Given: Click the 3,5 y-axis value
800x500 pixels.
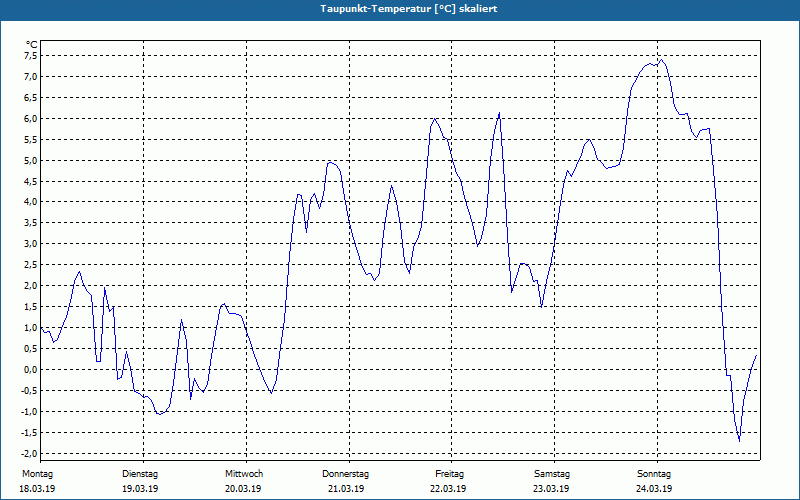Looking at the screenshot, I should click(31, 222).
